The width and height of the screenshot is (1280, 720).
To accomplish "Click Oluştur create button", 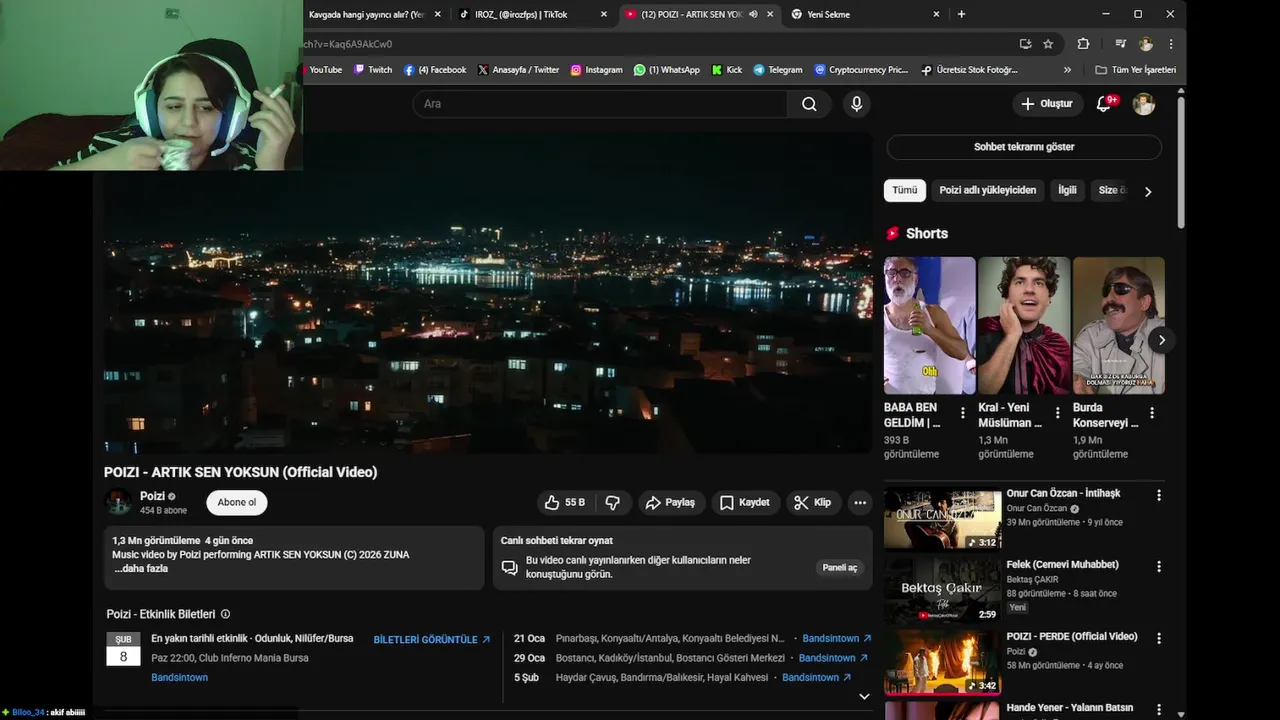I will (1046, 104).
